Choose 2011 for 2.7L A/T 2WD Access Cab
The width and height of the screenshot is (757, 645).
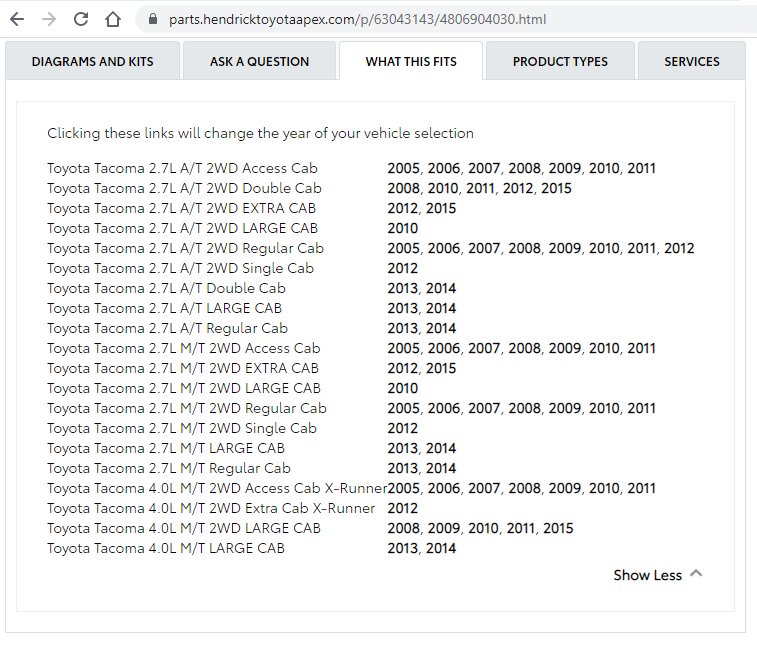pos(641,168)
